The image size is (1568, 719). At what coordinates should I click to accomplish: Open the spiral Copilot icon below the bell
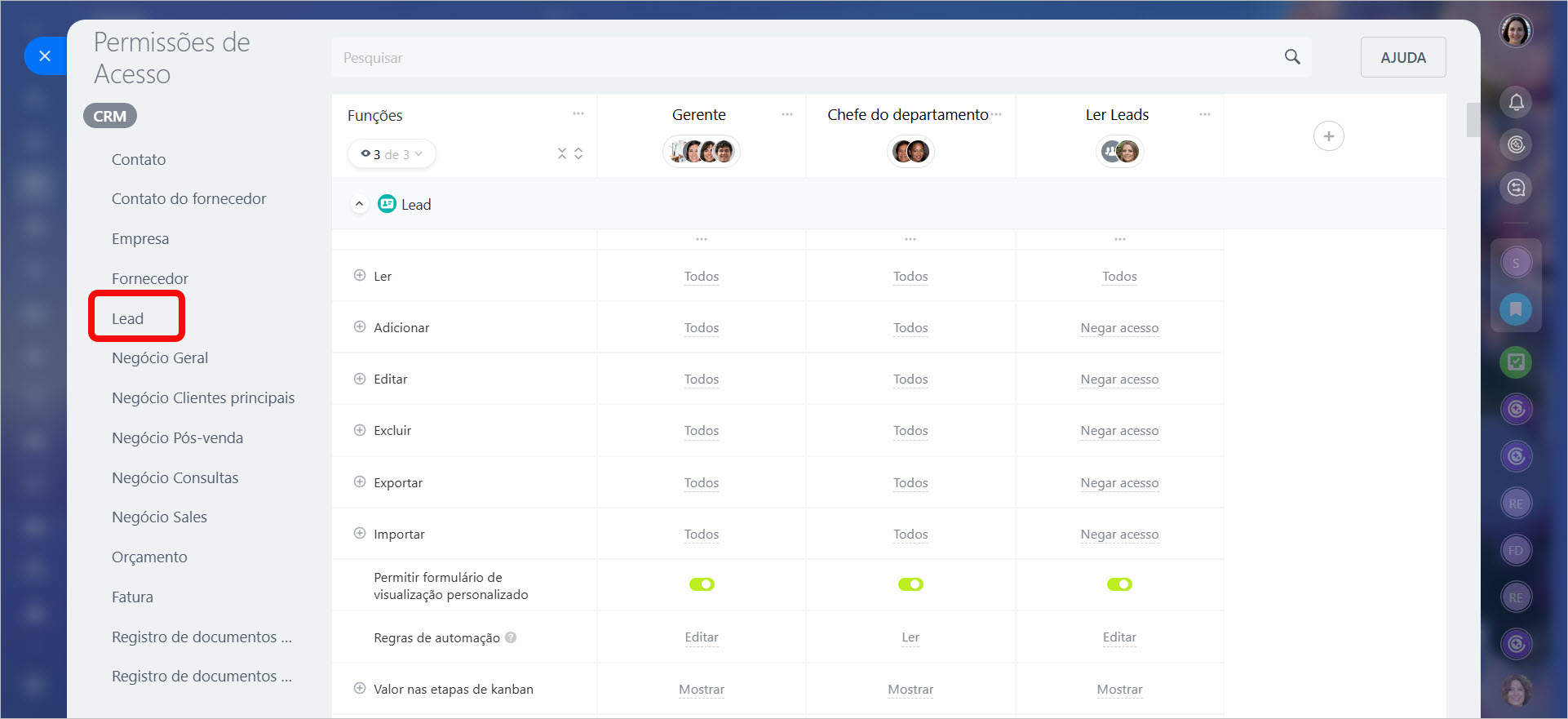coord(1516,144)
